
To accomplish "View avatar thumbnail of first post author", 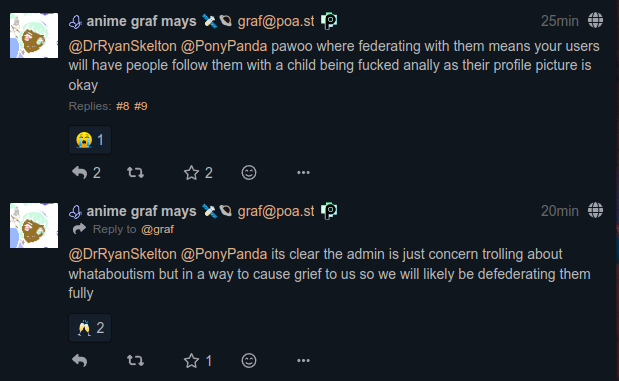I will tap(34, 36).
